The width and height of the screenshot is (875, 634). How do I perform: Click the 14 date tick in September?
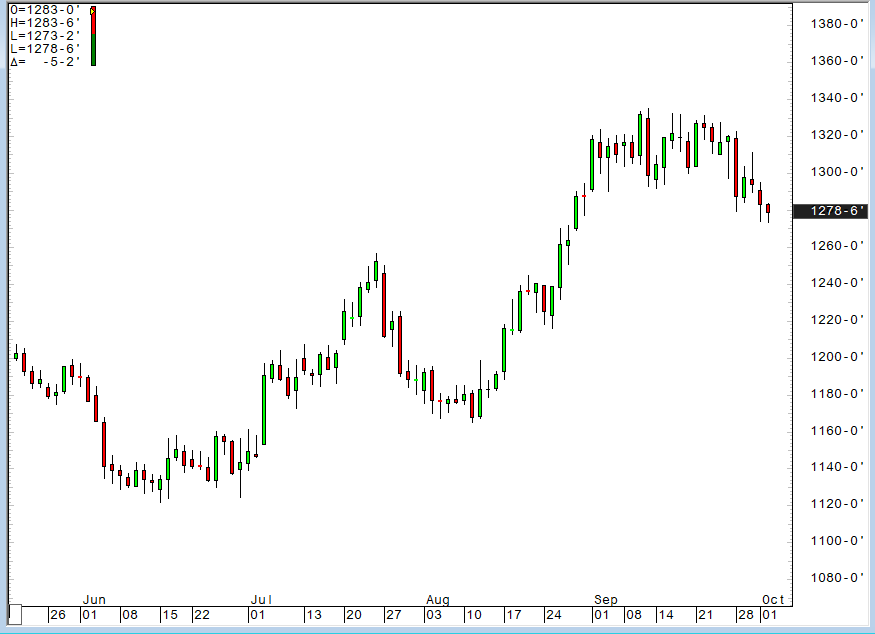coord(666,614)
